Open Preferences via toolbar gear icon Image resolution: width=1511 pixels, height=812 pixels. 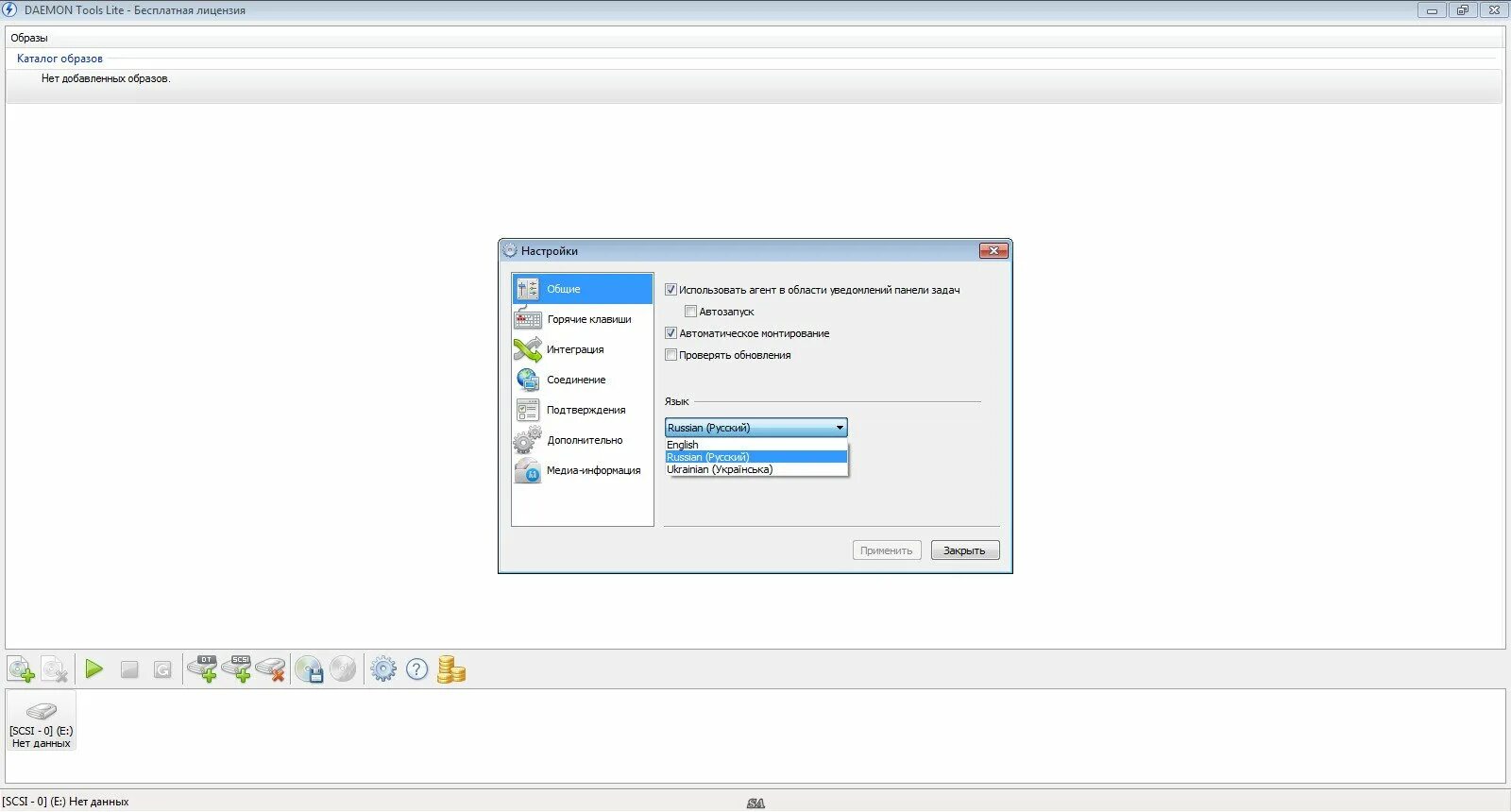(x=383, y=669)
